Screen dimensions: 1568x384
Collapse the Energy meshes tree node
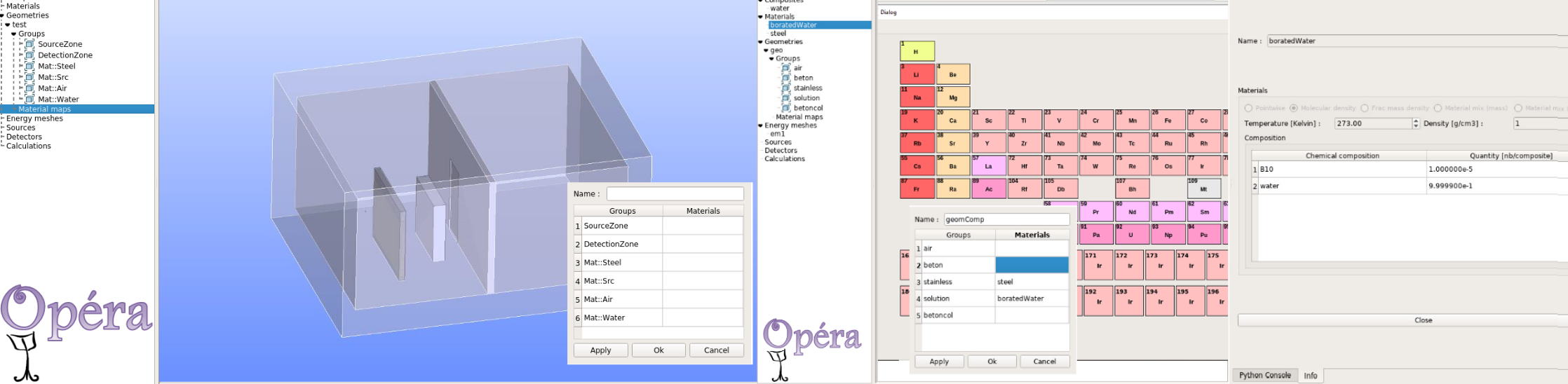[760, 126]
